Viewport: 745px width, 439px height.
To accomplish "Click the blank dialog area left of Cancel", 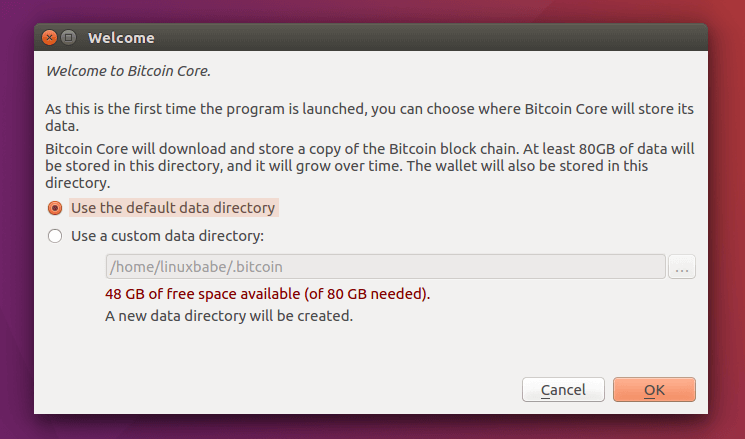I will (x=280, y=389).
